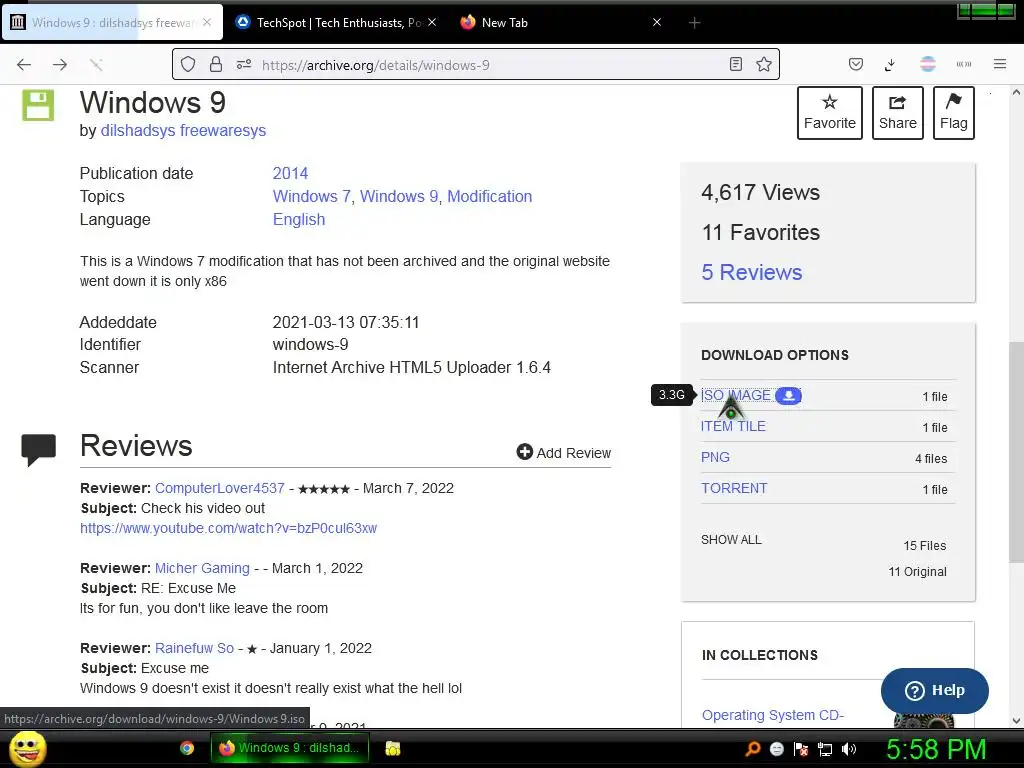Open a new tab with plus button
The width and height of the screenshot is (1024, 768).
[694, 23]
